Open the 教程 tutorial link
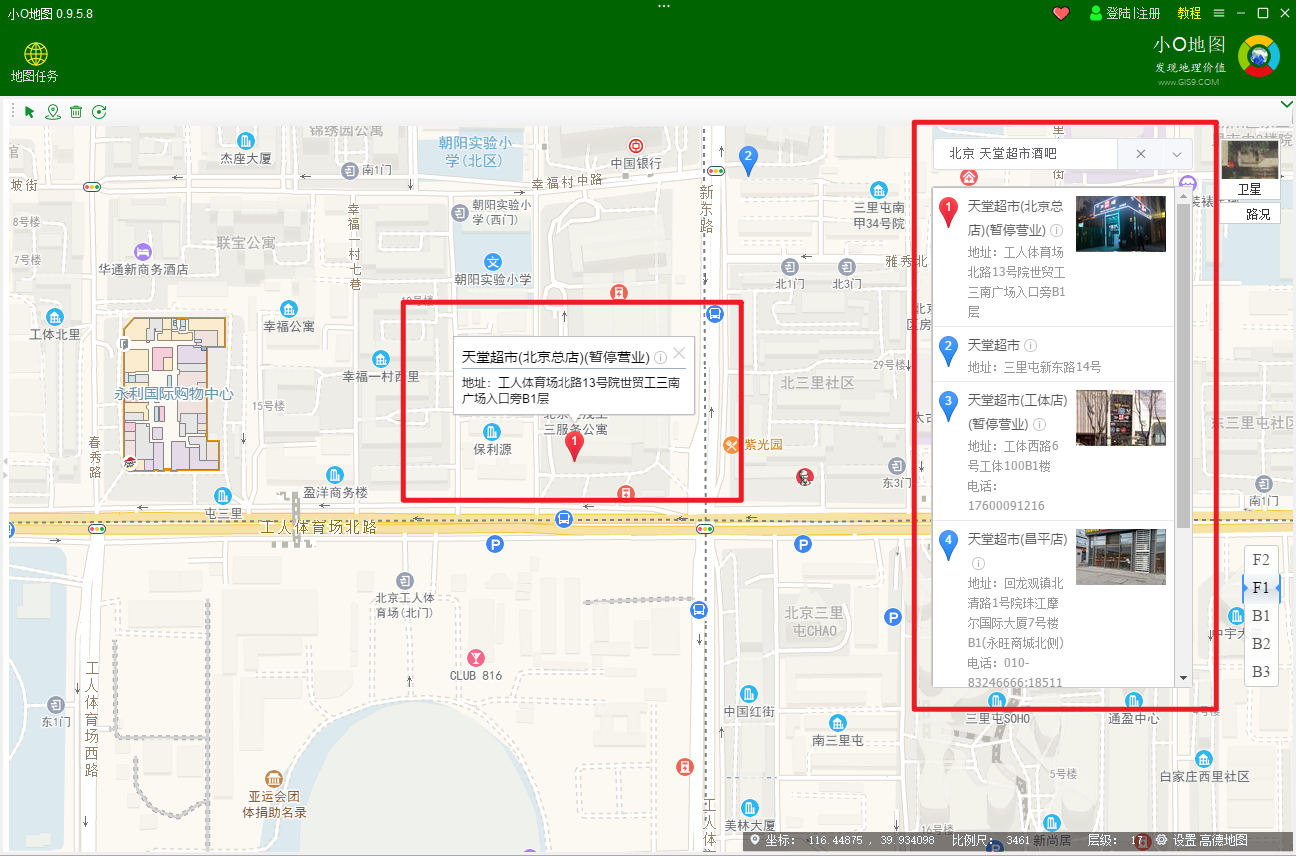The width and height of the screenshot is (1296, 856). (x=1189, y=13)
